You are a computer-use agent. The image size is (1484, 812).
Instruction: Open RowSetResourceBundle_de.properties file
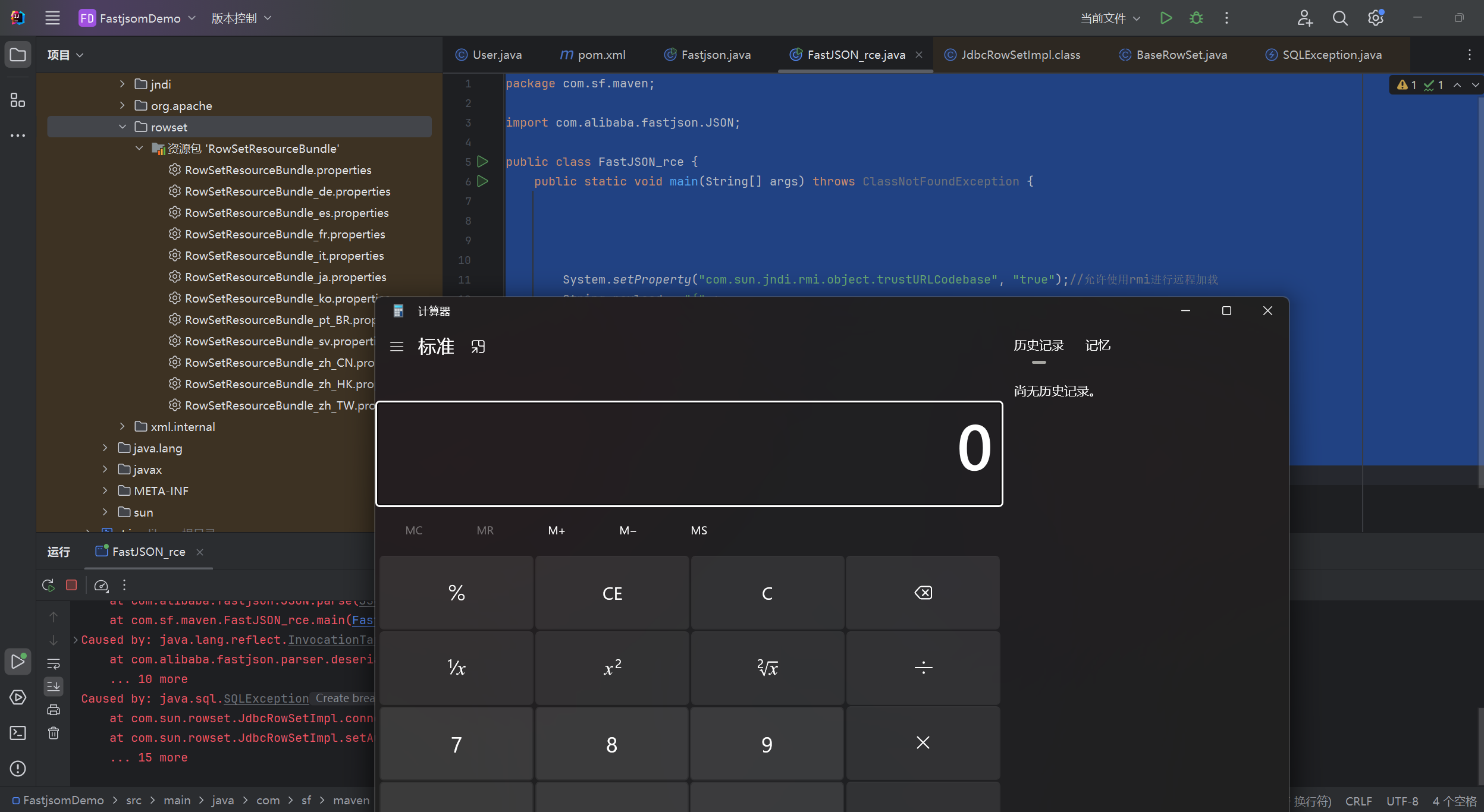point(288,191)
